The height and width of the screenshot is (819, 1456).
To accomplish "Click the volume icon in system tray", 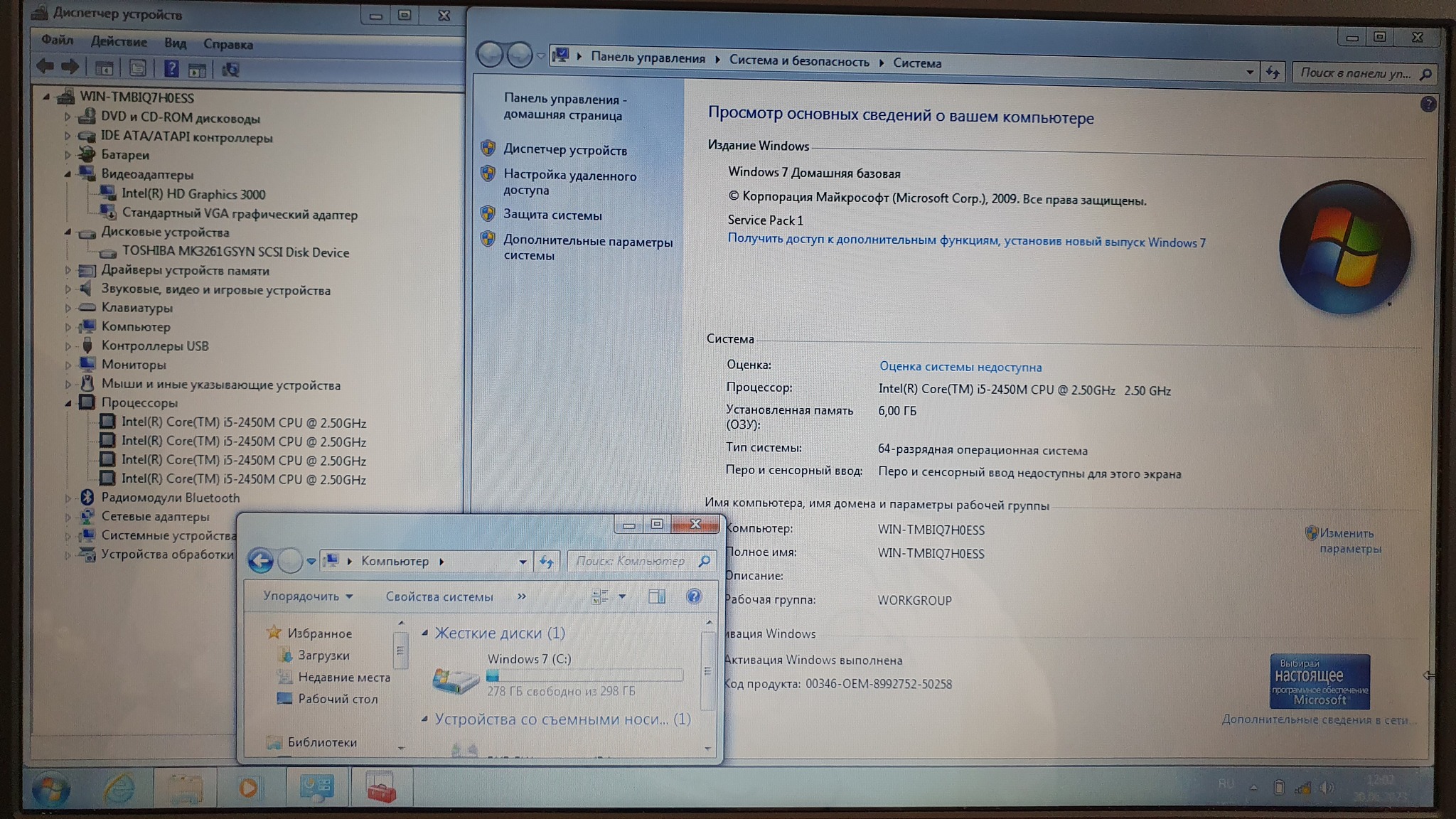I will 1326,788.
